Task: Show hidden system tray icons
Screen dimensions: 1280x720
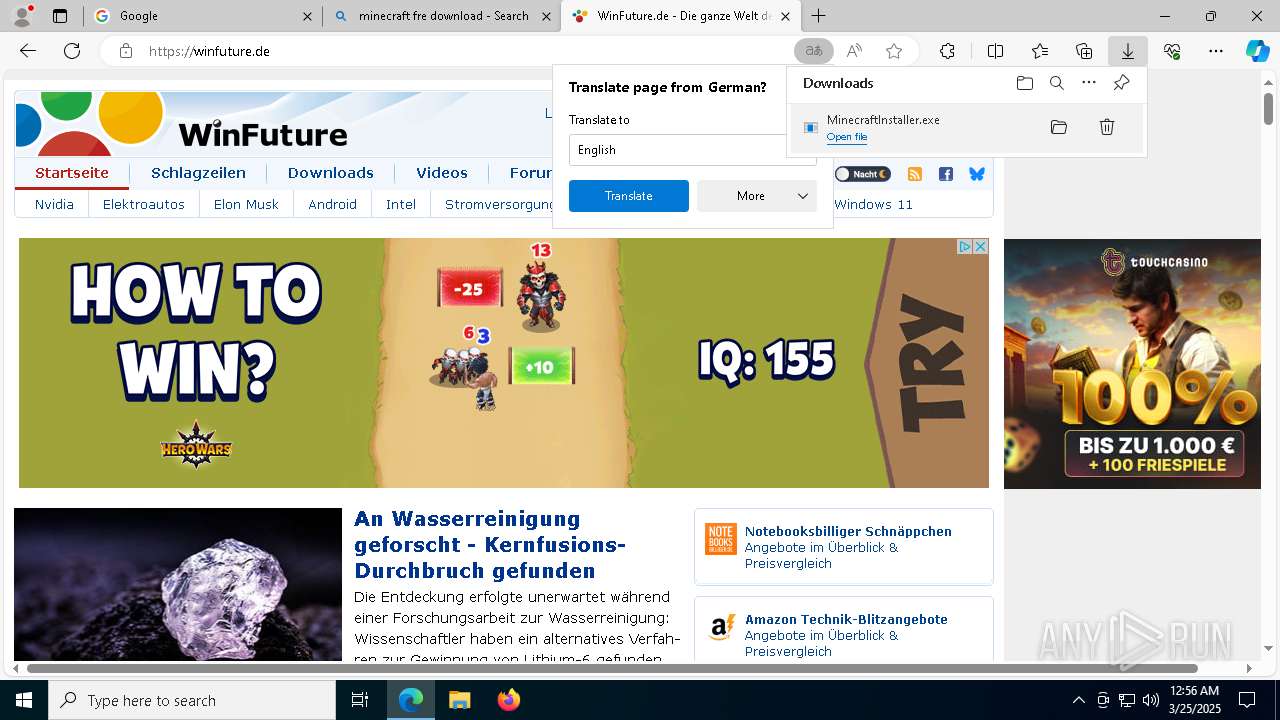Action: (1078, 700)
